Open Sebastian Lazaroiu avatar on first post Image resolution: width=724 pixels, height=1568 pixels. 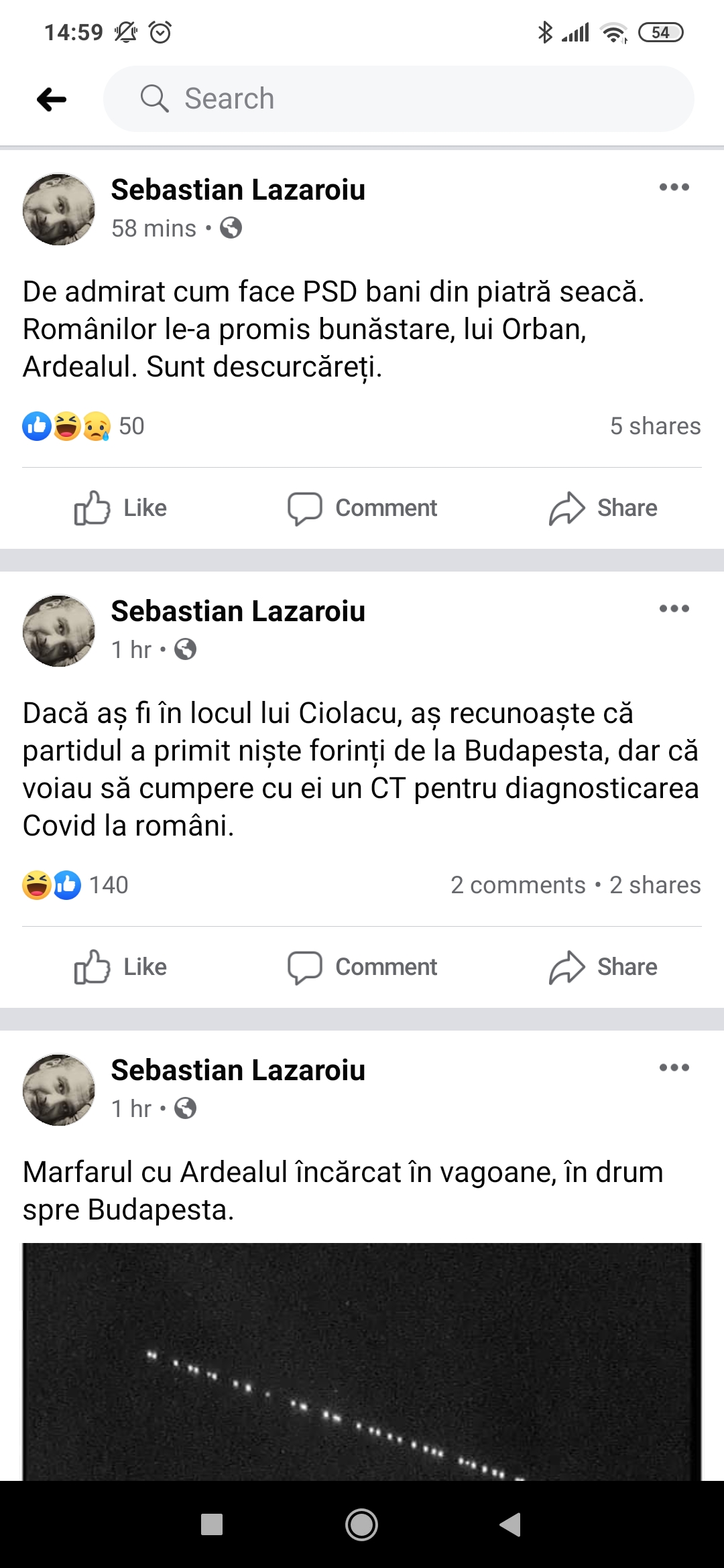[59, 209]
